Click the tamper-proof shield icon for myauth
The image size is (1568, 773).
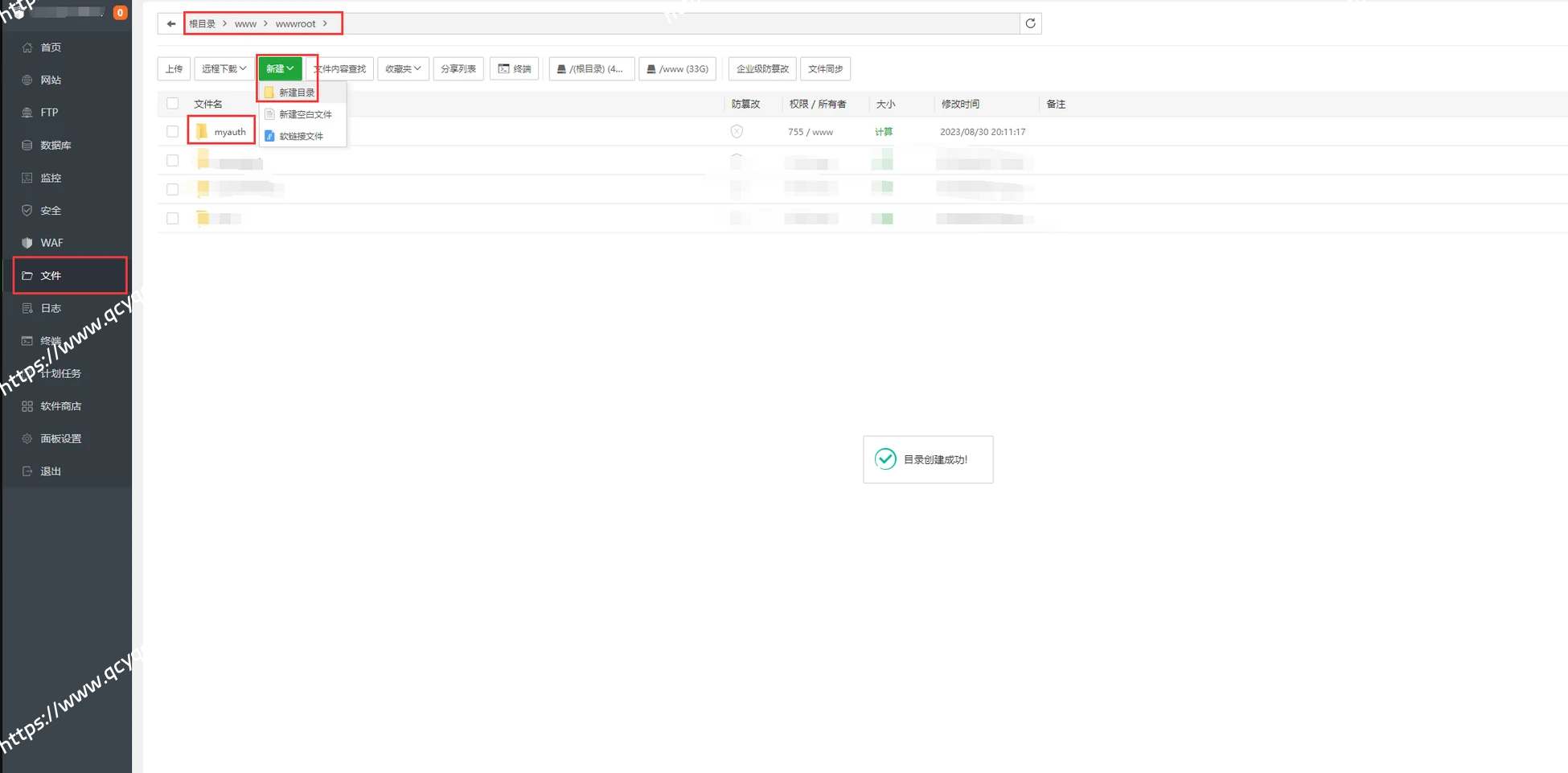(737, 132)
